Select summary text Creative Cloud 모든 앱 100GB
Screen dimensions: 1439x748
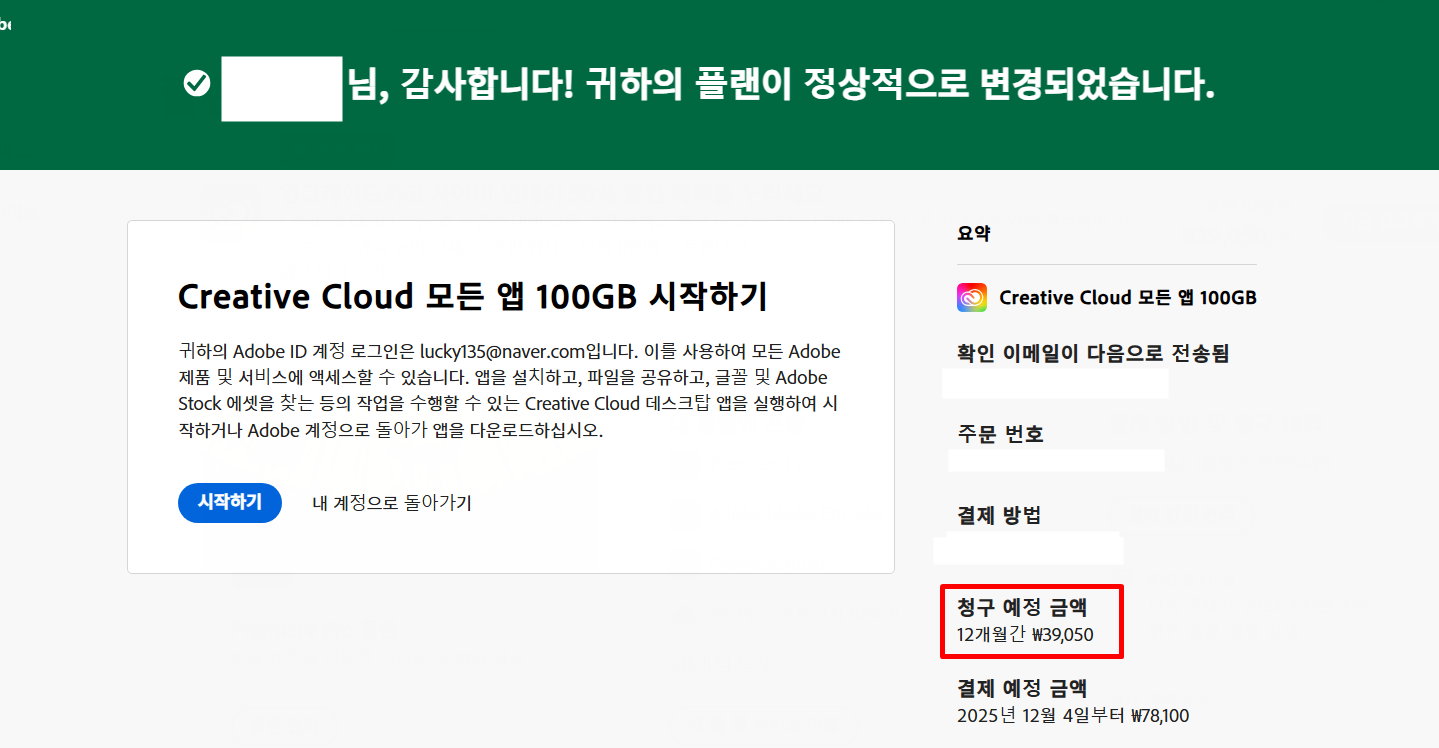[1128, 298]
